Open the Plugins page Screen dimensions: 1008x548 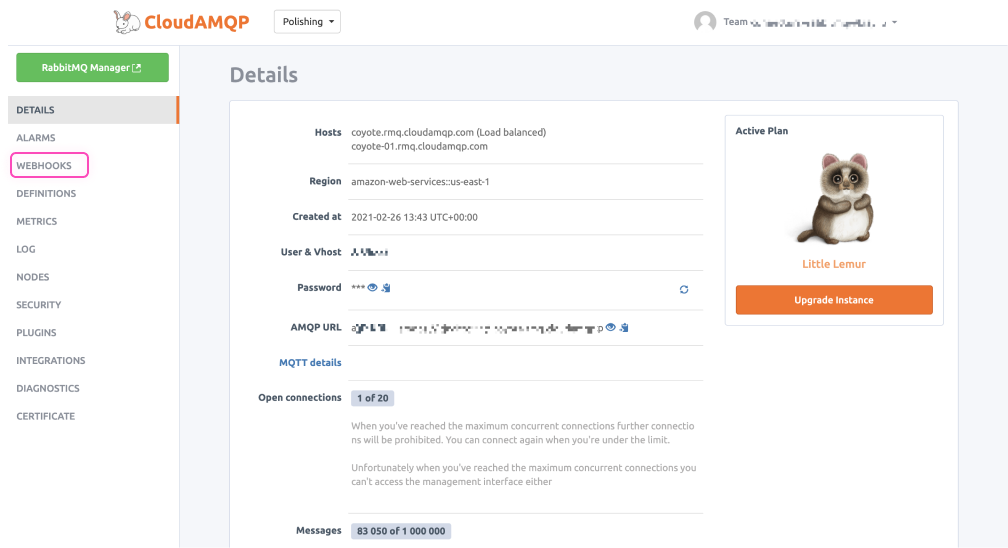point(37,333)
